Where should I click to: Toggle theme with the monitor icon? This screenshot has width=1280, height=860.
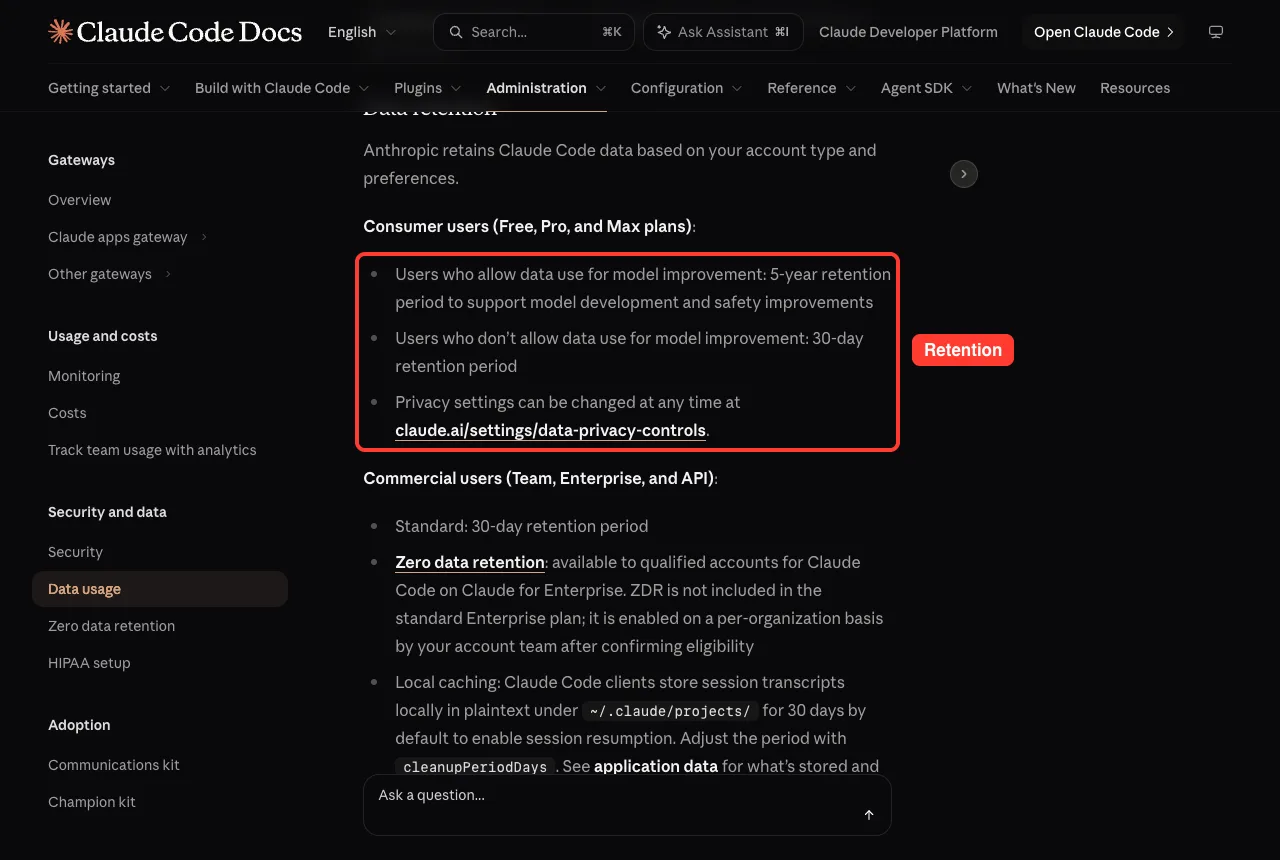point(1216,32)
